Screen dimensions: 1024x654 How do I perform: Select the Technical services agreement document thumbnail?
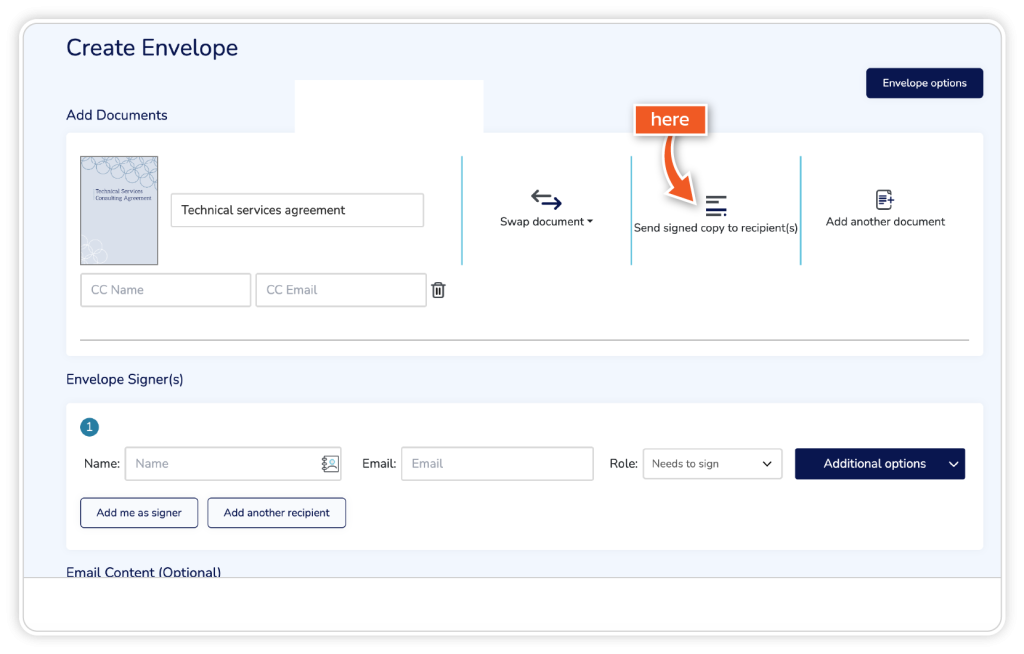(119, 210)
